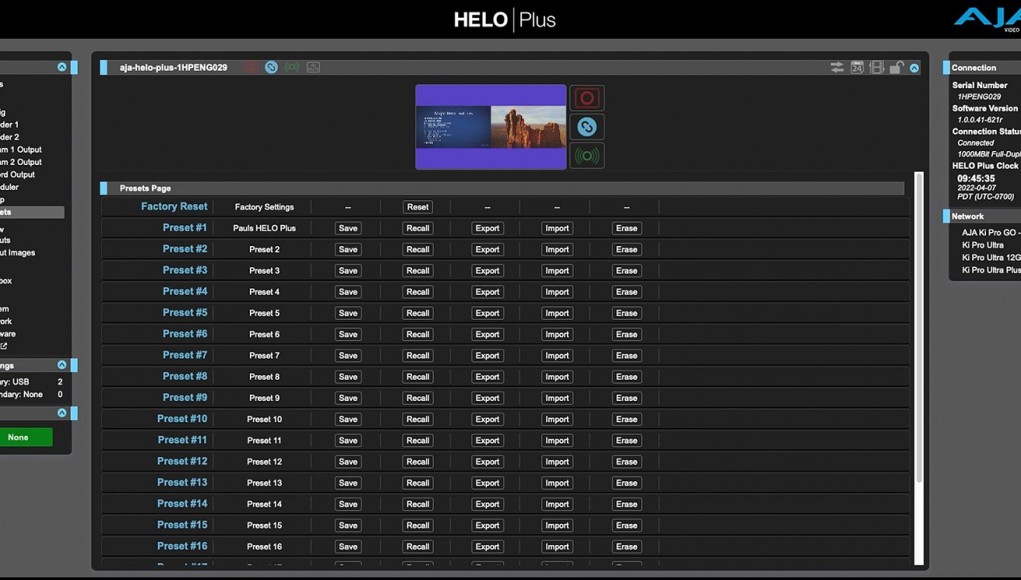Click the filmstrip icon in title bar
The width and height of the screenshot is (1021, 580).
(876, 67)
